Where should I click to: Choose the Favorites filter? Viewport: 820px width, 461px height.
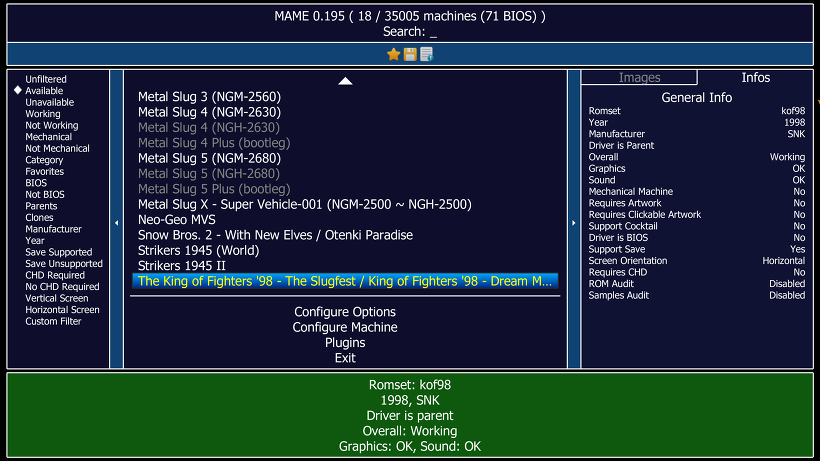[44, 171]
